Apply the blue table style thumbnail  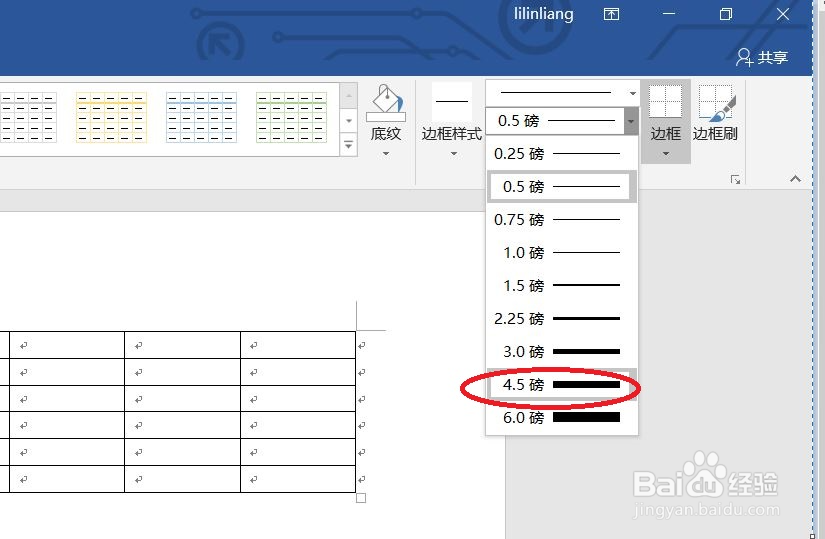tap(201, 117)
